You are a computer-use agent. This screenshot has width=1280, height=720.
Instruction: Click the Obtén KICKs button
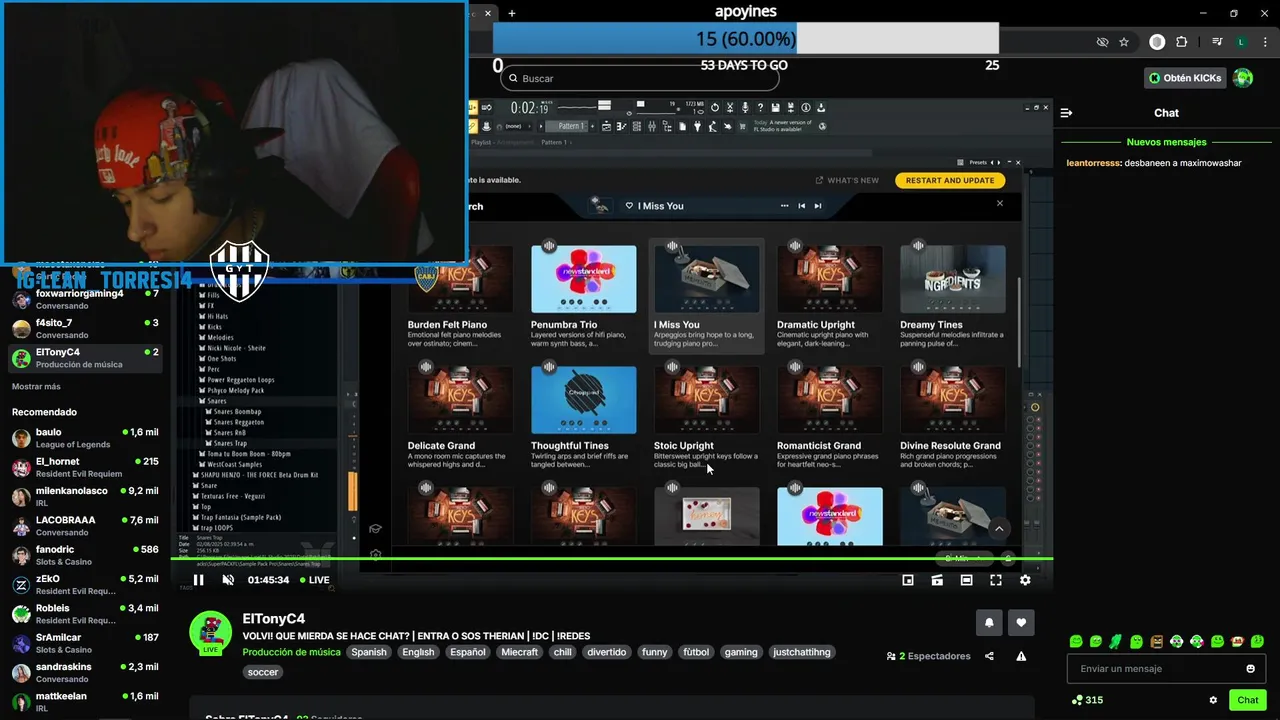pos(1185,78)
